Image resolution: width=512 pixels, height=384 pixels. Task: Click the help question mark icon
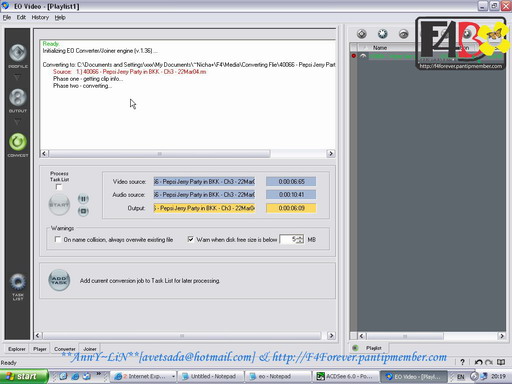(x=462, y=362)
